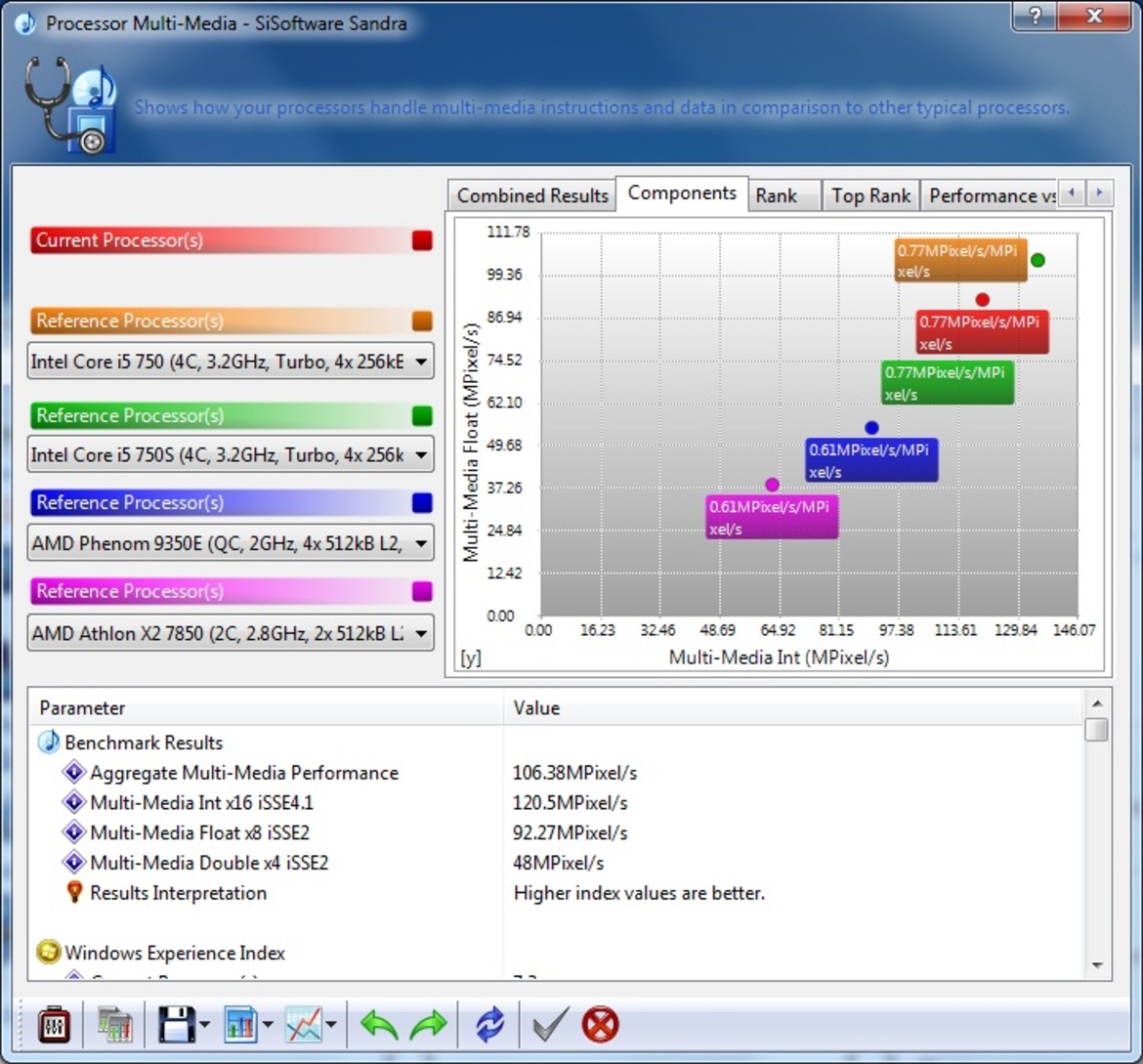The image size is (1143, 1064).
Task: Open the Intel Core i5 750 dropdown
Action: click(x=231, y=361)
